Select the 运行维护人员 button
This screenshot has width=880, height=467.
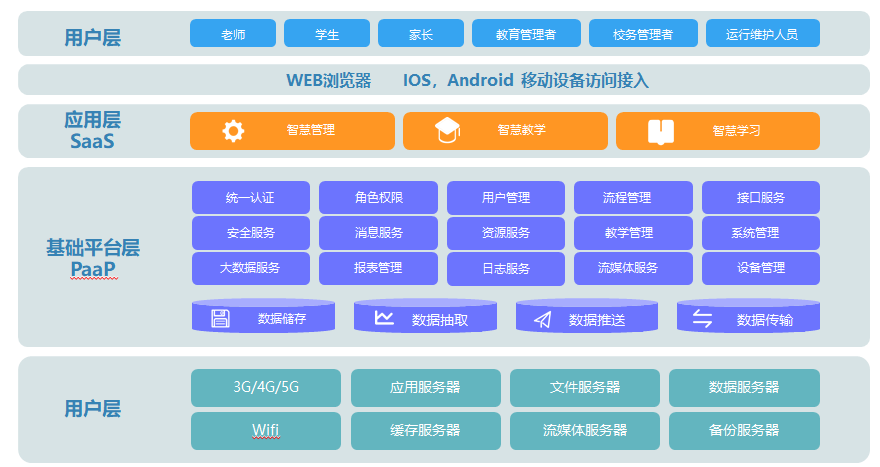click(x=762, y=34)
